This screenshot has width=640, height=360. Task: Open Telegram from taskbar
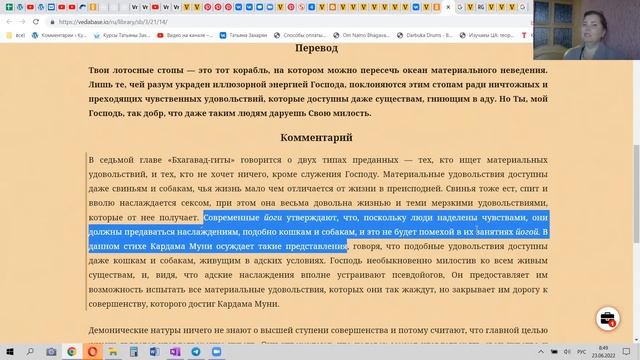click(196, 351)
